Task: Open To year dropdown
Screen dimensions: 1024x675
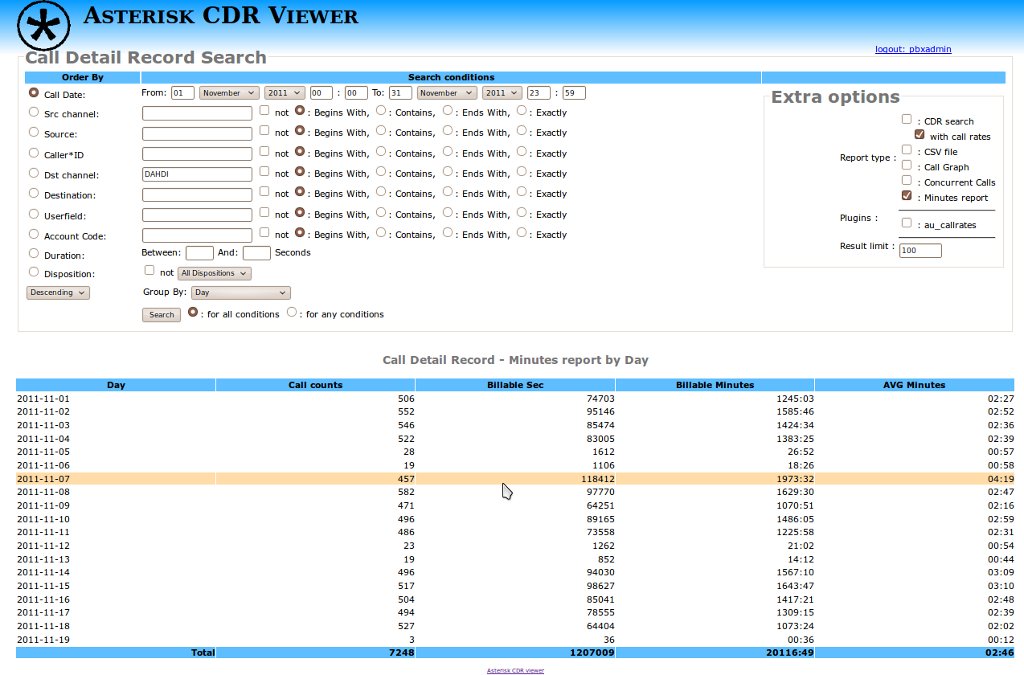Action: point(502,93)
